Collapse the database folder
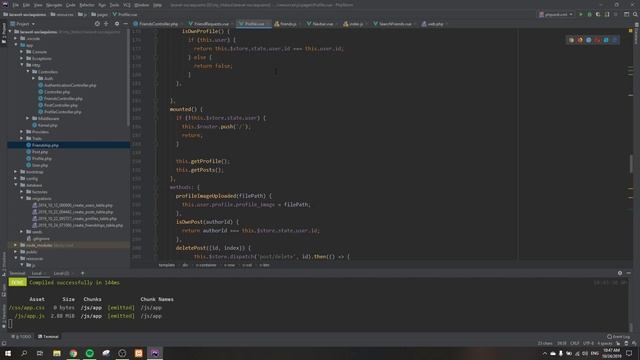 16,185
